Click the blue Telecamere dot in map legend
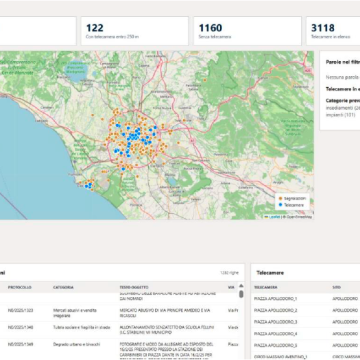The width and height of the screenshot is (360, 360). 280,205
